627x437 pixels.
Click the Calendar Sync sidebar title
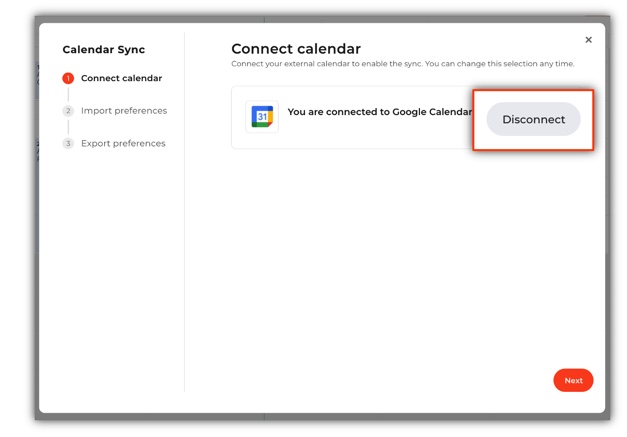(103, 50)
